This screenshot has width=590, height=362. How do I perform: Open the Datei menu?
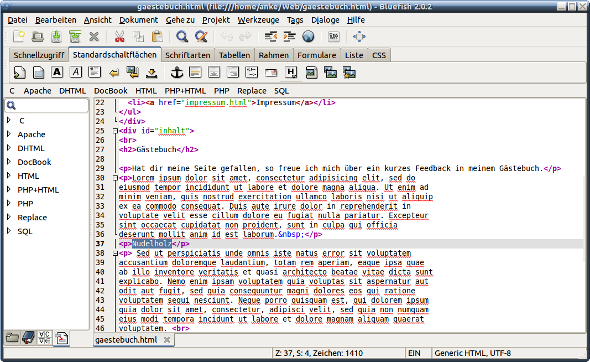click(17, 20)
